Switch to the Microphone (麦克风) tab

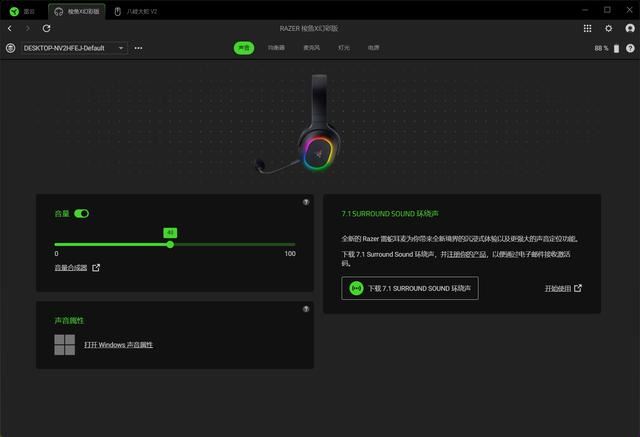(x=311, y=48)
